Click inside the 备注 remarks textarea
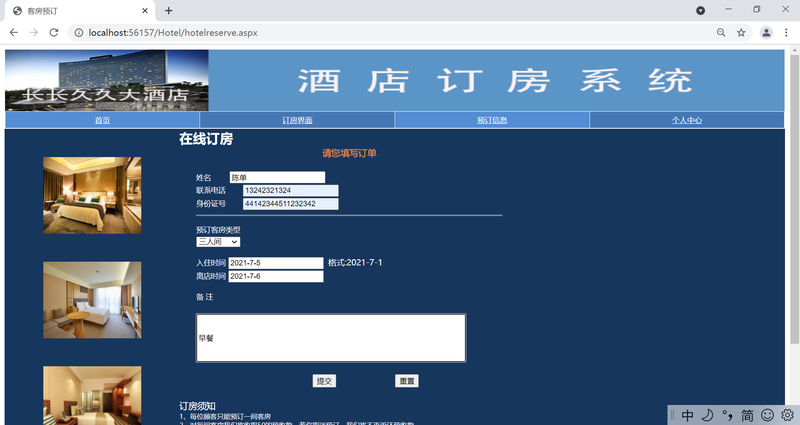 click(x=331, y=338)
